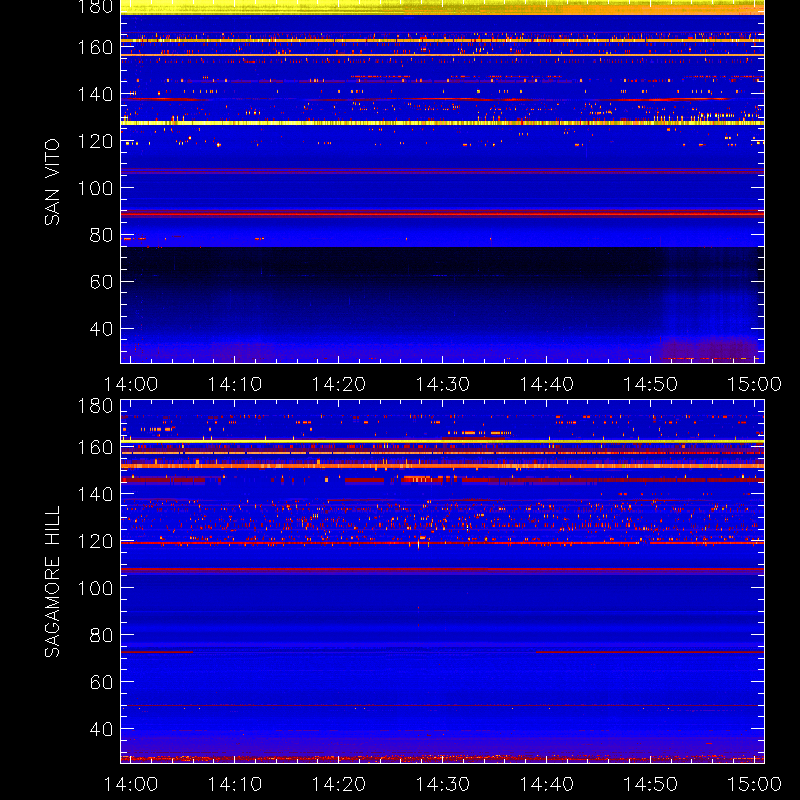Click the 15:00 time label under Sagamore Hill plot
The image size is (800, 800).
(x=755, y=784)
